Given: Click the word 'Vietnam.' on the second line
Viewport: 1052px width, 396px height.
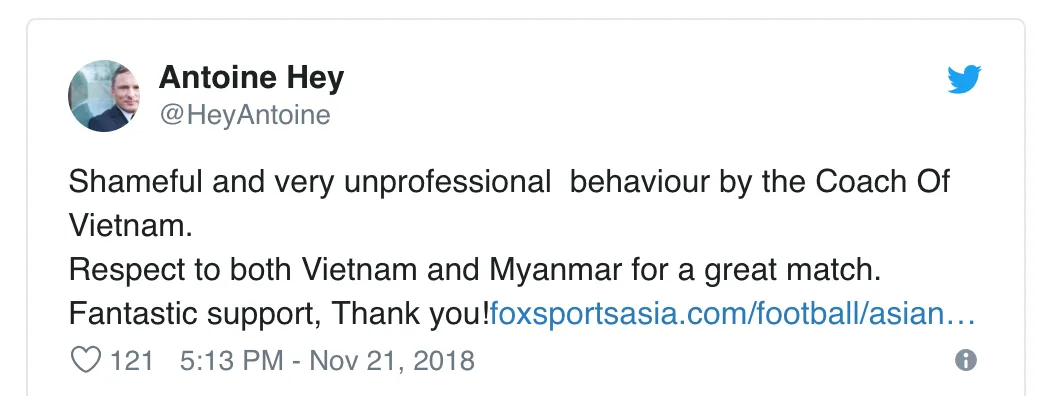Looking at the screenshot, I should [x=131, y=226].
